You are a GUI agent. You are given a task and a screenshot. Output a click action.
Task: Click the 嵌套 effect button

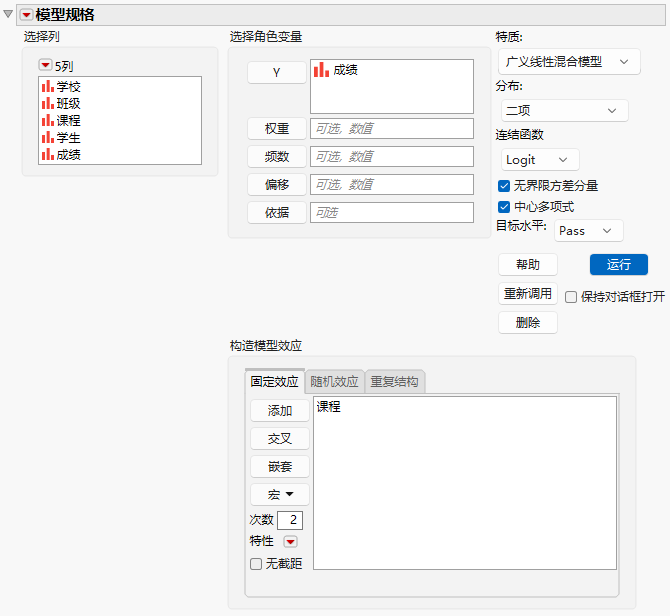[x=279, y=466]
